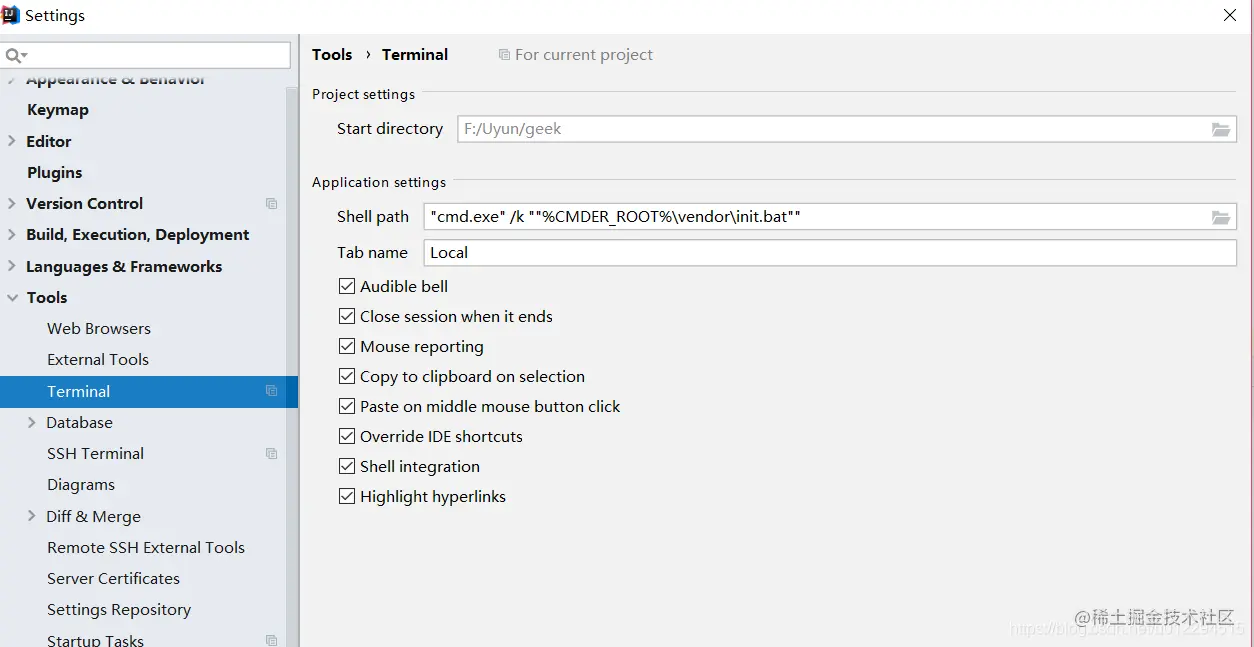Click into the Tab name text field

(830, 253)
